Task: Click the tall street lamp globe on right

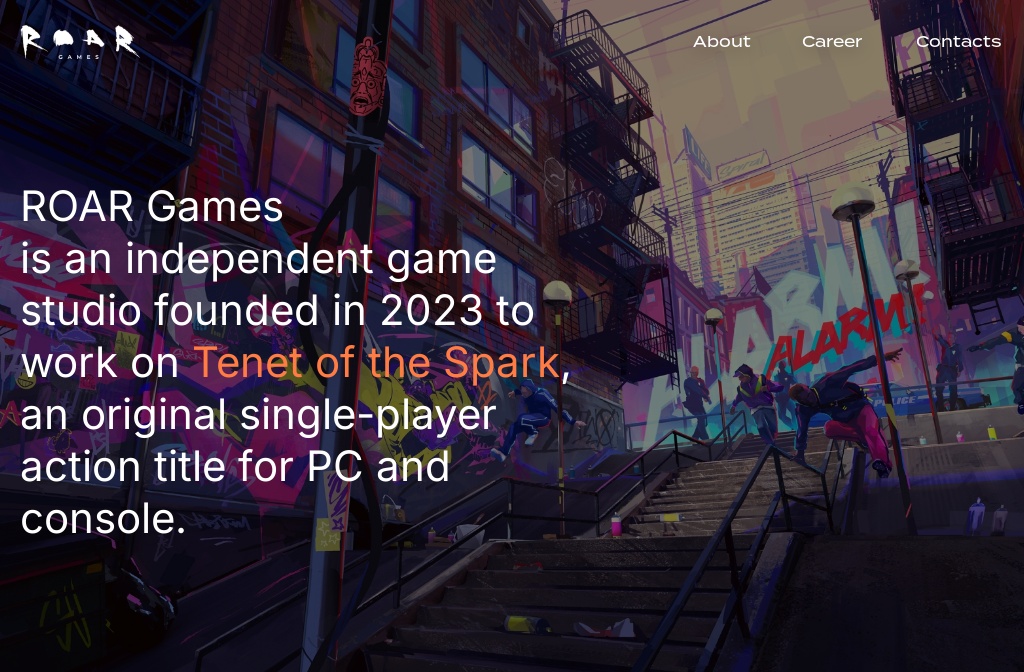Action: (x=853, y=201)
